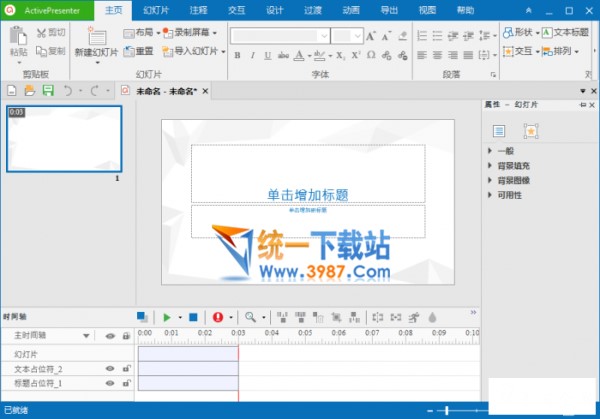Toggle bold formatting B
Screen dimensions: 600x419
pos(237,55)
